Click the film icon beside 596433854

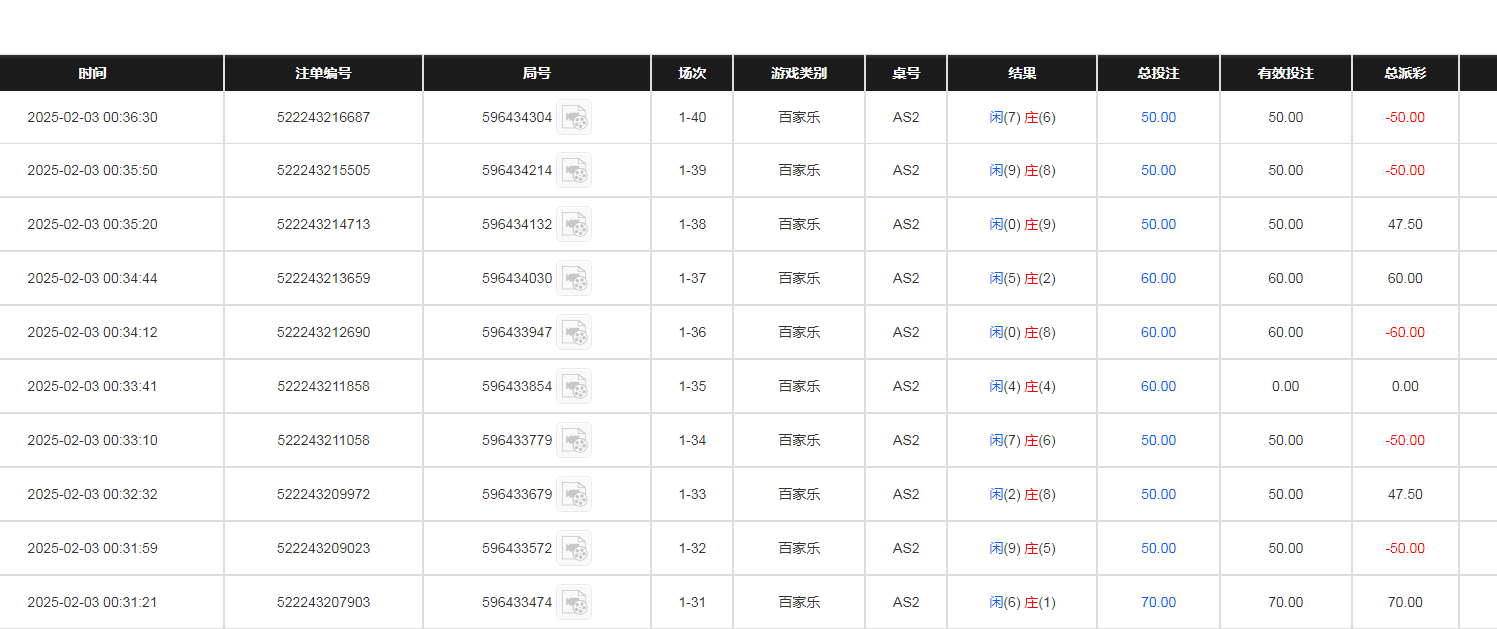click(574, 387)
